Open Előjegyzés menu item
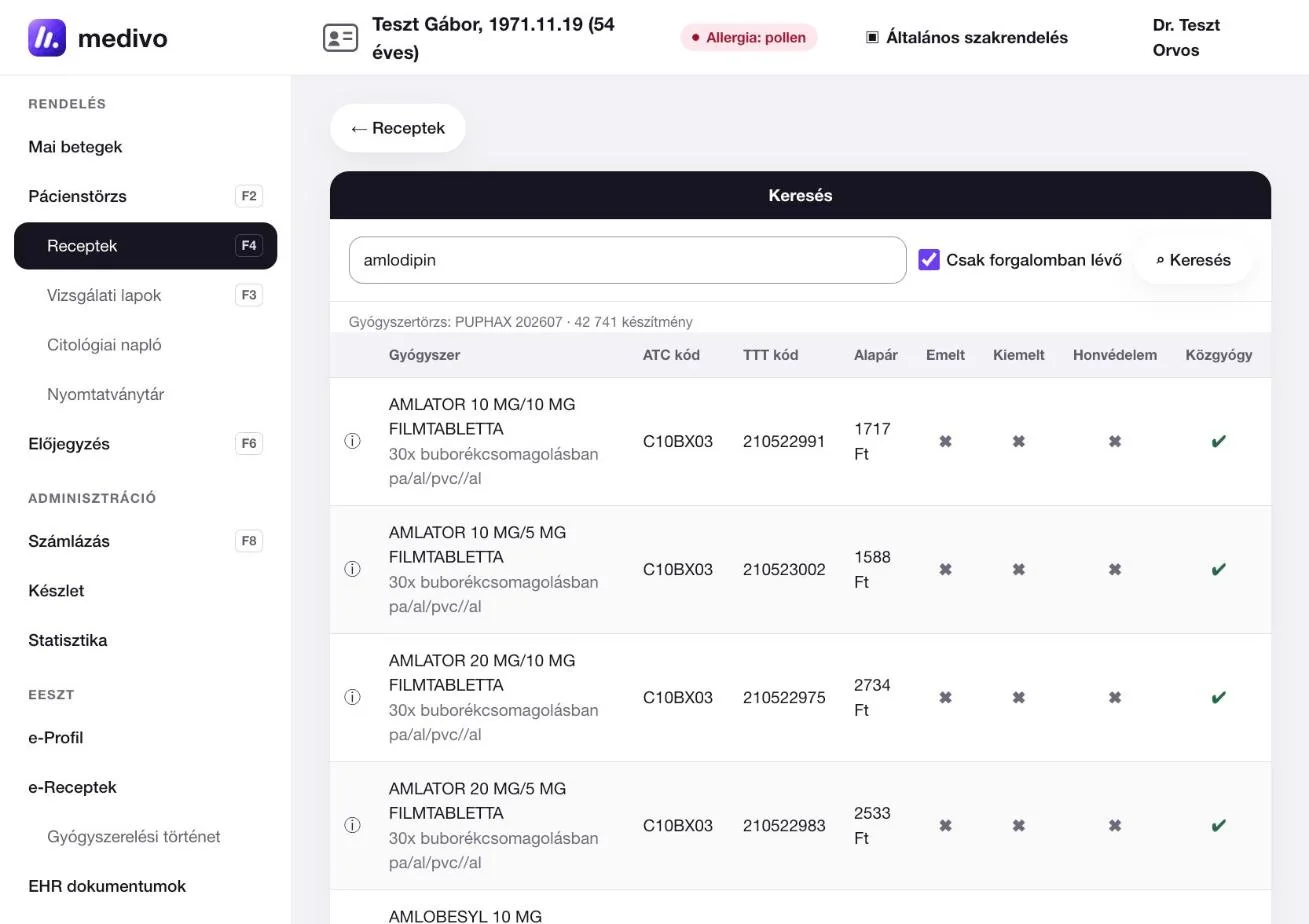Viewport: 1309px width, 924px height. click(145, 444)
